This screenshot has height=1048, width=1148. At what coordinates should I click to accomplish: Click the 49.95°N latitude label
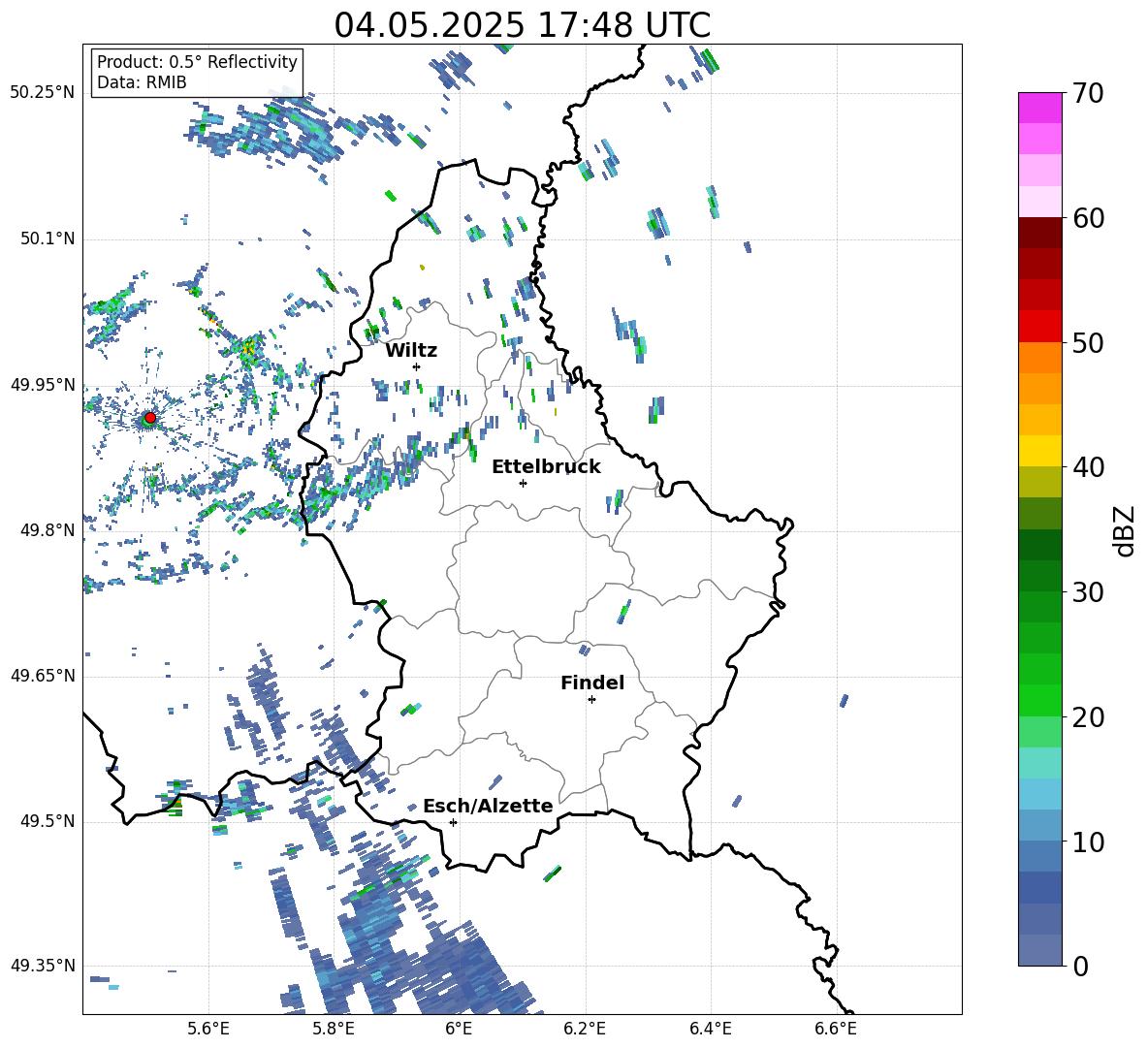click(43, 384)
